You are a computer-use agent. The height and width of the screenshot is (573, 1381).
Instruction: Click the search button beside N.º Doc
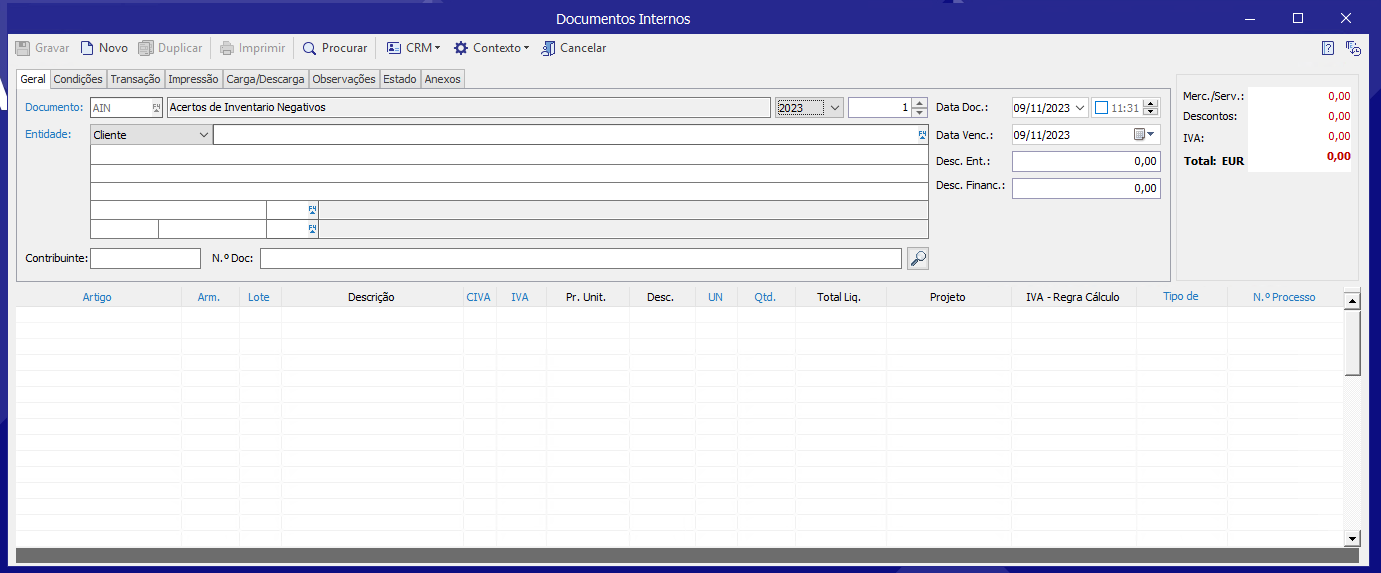point(917,259)
